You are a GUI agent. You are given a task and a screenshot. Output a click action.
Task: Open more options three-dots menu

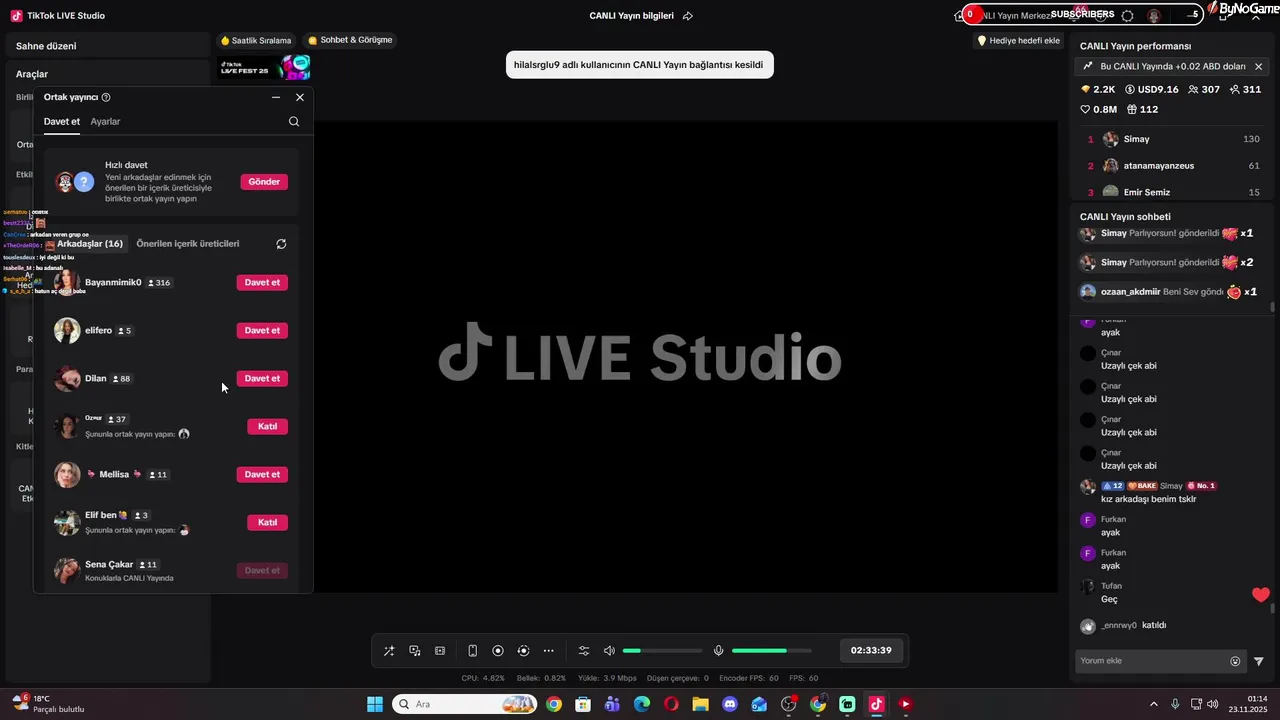click(x=548, y=651)
